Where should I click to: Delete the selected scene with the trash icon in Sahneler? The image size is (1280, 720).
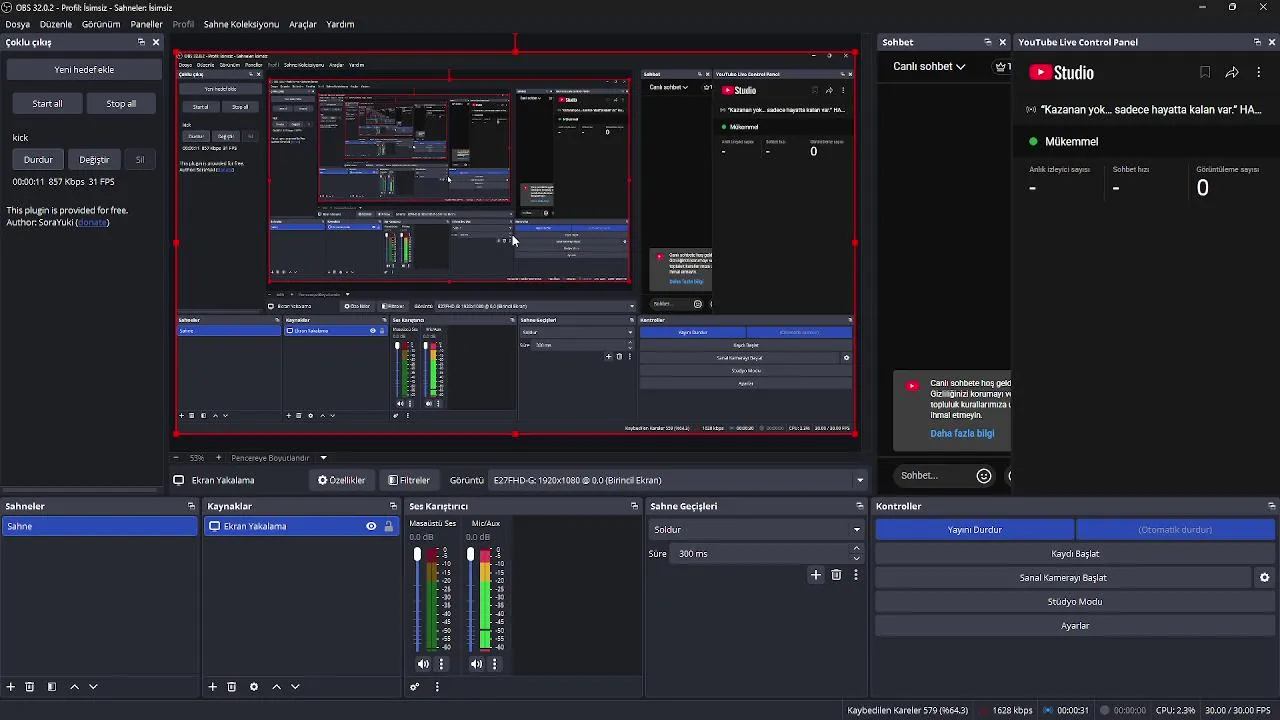tap(30, 687)
